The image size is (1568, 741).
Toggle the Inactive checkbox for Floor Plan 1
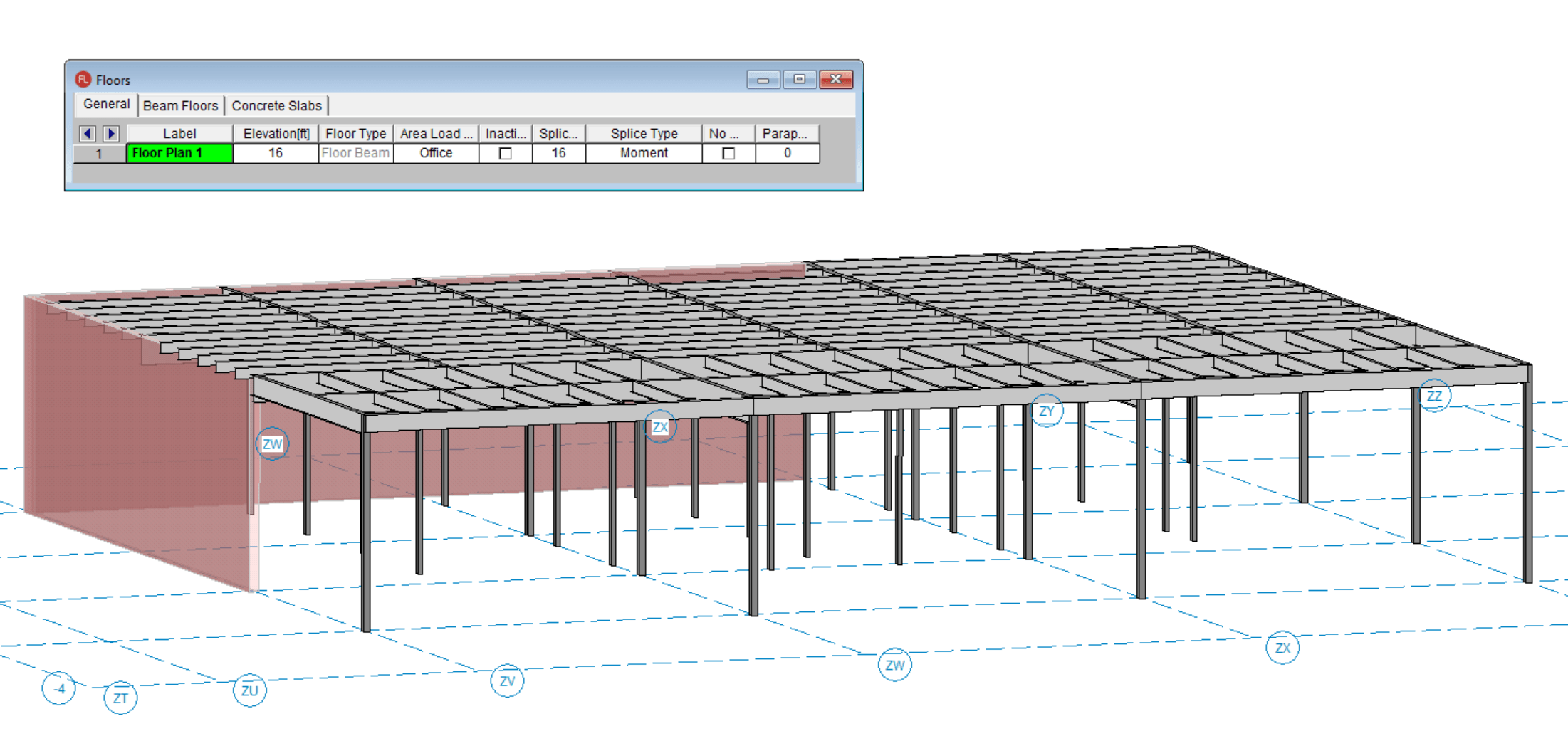pos(506,153)
